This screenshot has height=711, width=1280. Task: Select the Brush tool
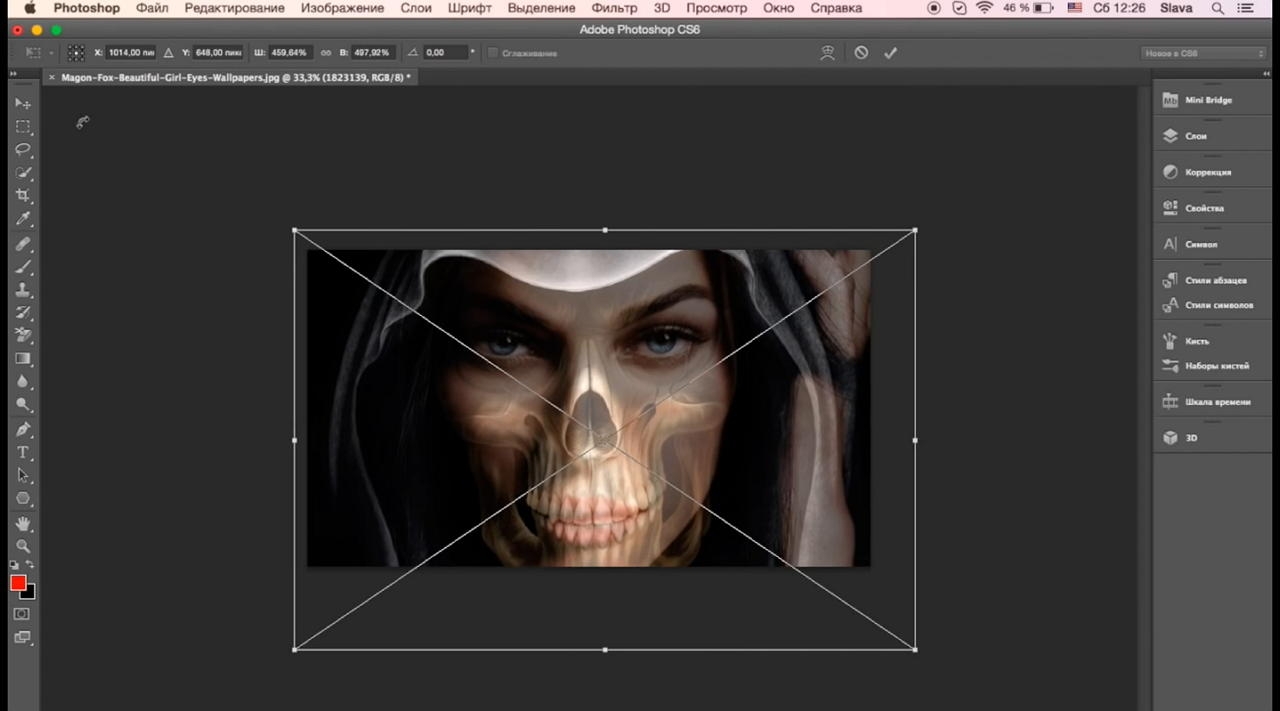click(x=23, y=267)
